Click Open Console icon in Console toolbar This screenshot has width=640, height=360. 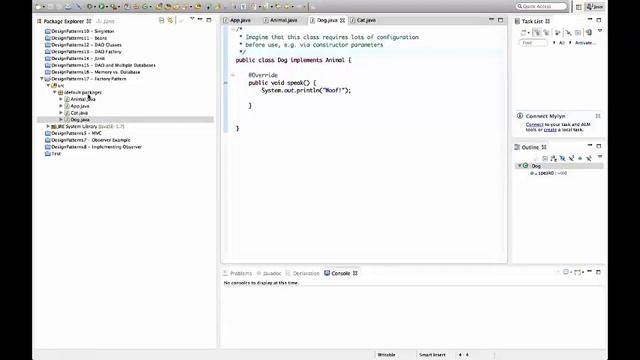tap(578, 272)
